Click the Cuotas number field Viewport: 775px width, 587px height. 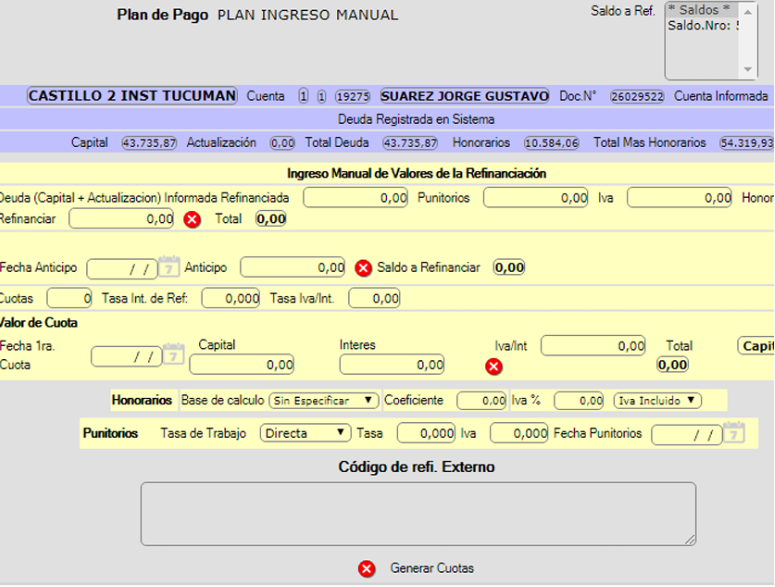(70, 298)
